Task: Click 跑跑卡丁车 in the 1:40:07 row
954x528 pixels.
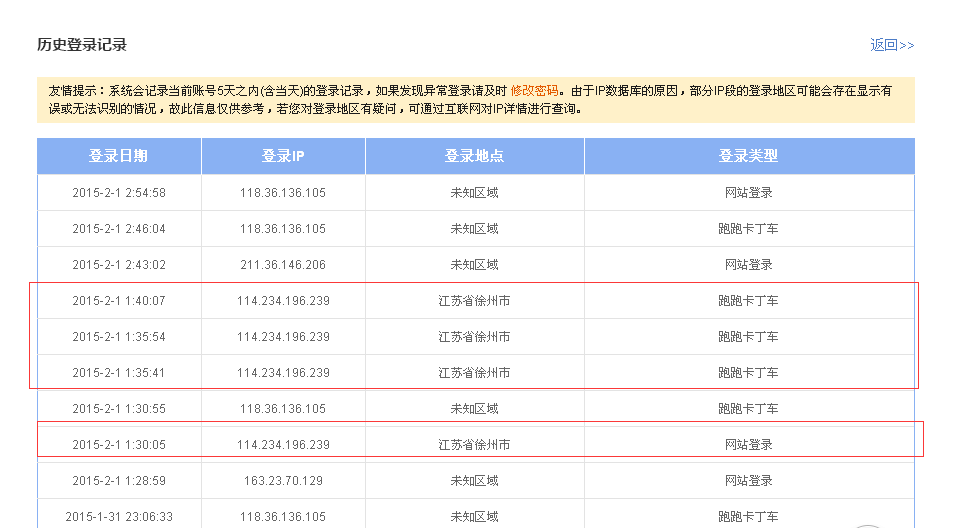Action: 749,300
